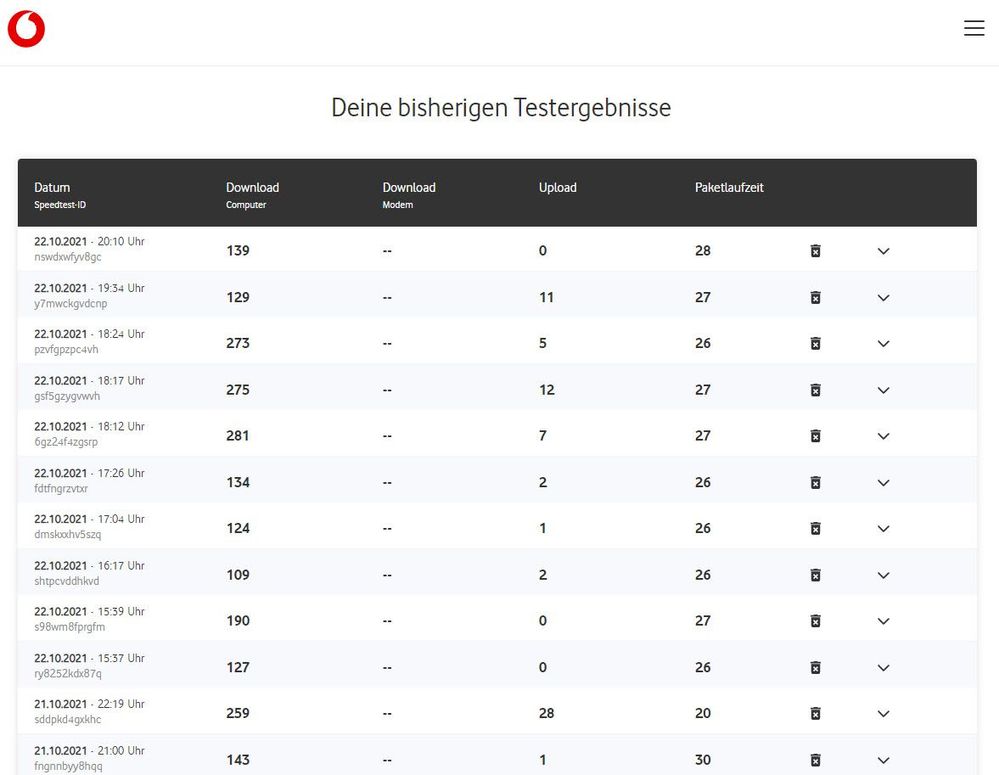Viewport: 999px width, 775px height.
Task: Remove the 21.10.2021 22:19 Uhr result
Action: (x=815, y=713)
